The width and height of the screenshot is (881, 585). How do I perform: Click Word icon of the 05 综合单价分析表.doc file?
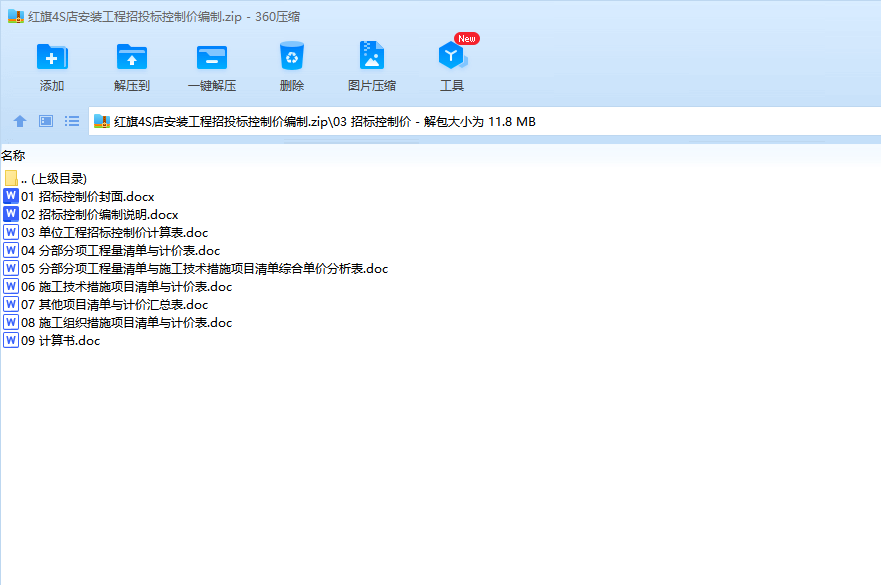(11, 268)
